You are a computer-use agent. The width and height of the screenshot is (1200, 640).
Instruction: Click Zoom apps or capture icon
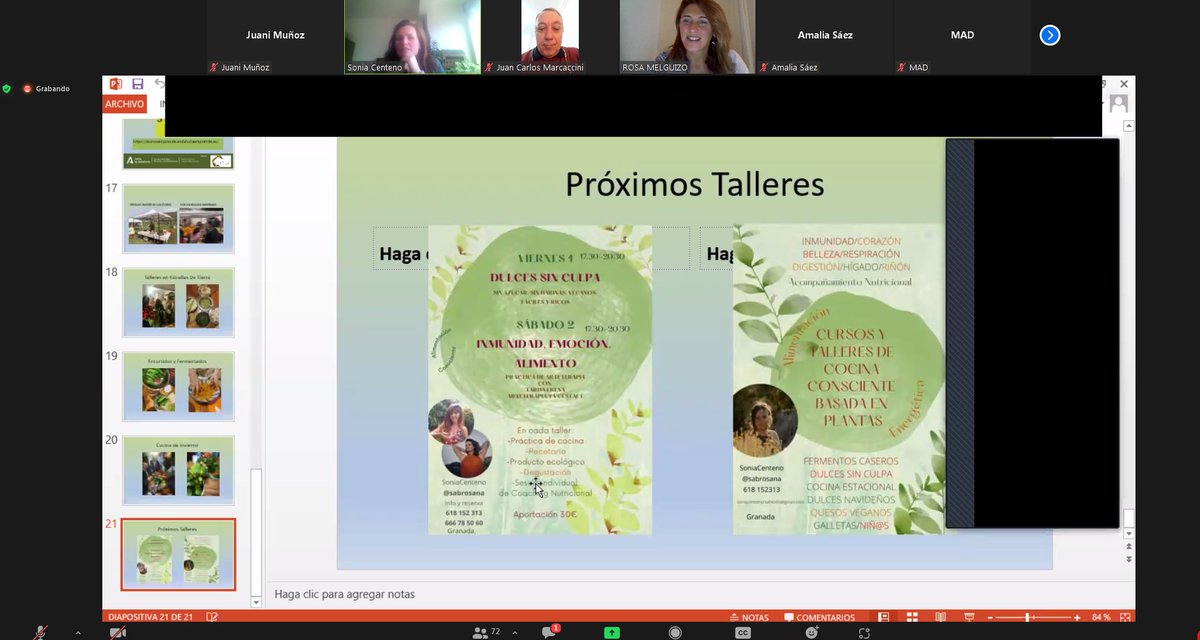coord(865,632)
